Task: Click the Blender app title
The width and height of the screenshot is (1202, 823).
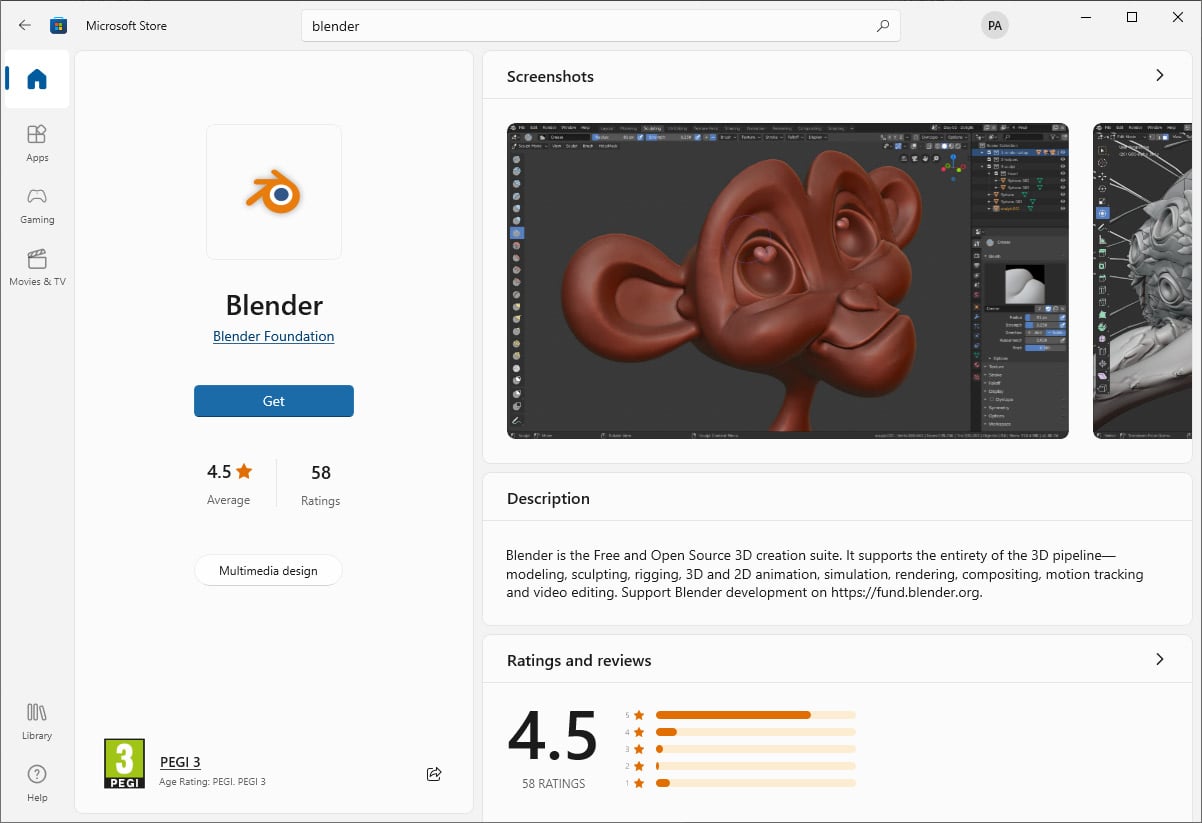Action: (274, 304)
